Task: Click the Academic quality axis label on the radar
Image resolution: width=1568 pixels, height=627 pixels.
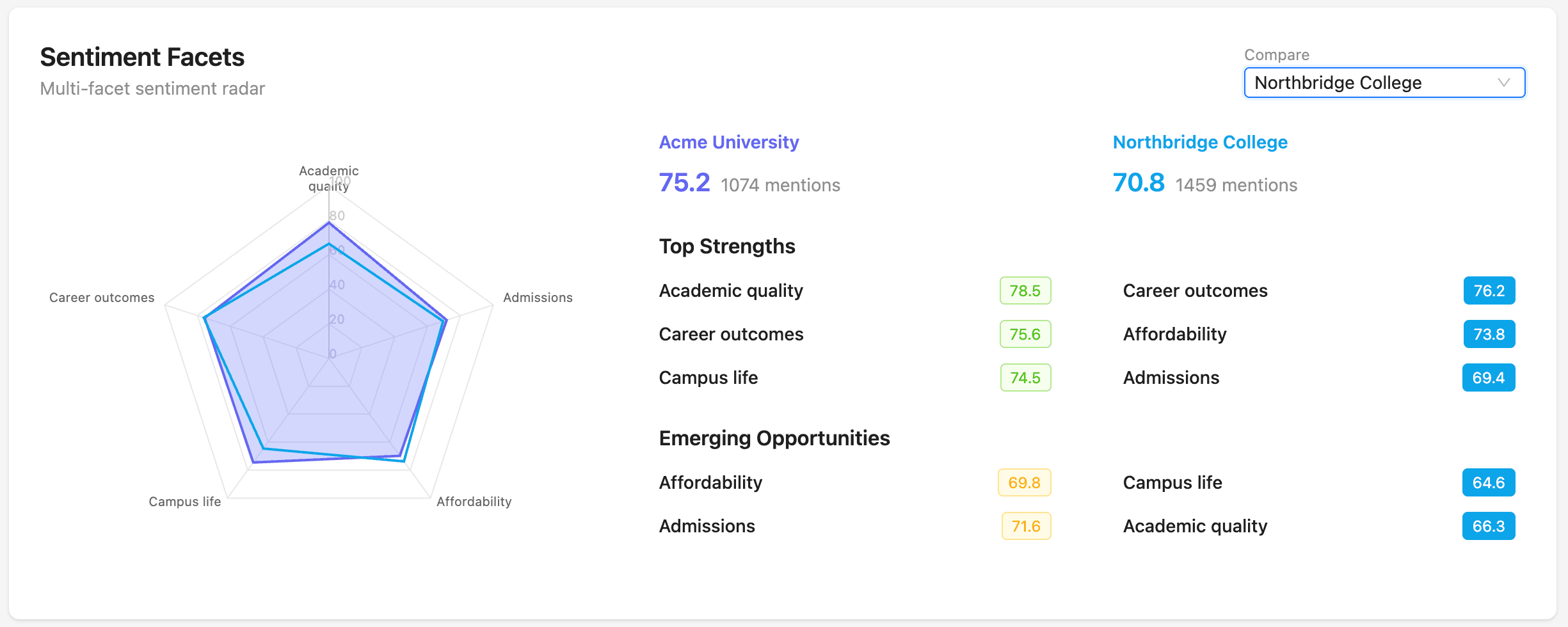Action: coord(328,177)
